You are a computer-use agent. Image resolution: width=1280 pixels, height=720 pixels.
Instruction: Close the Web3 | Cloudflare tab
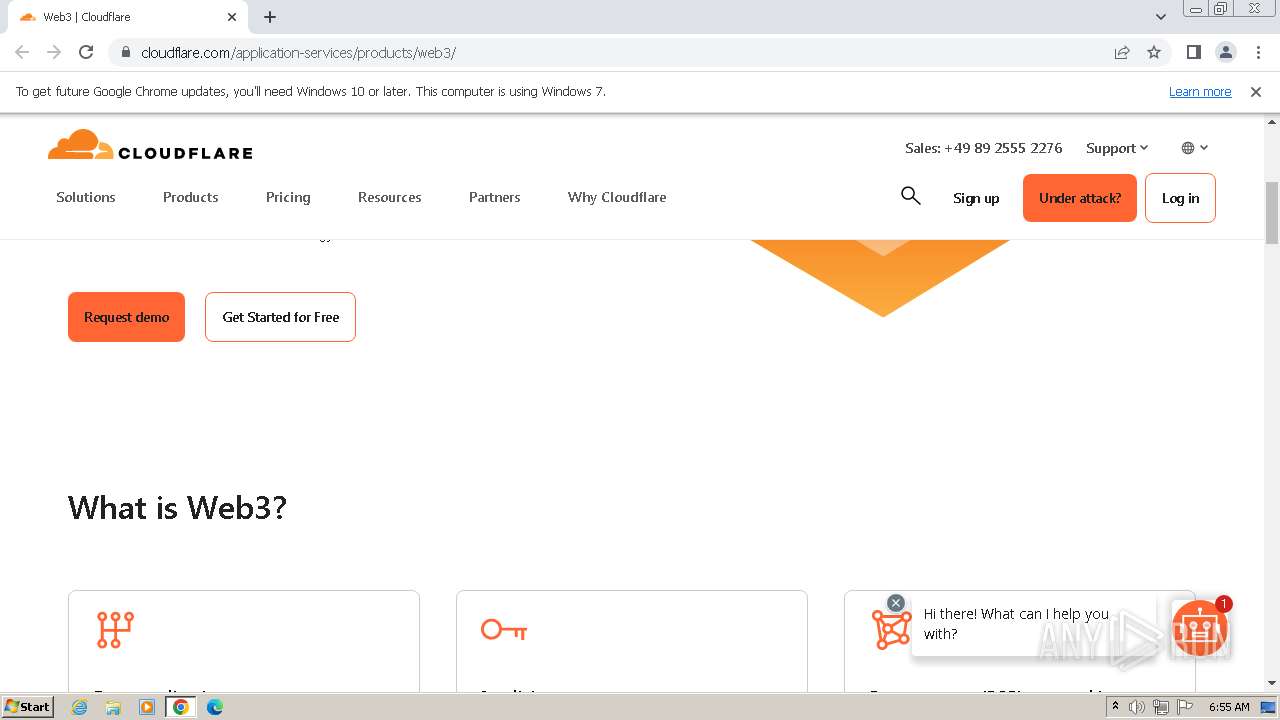[232, 17]
